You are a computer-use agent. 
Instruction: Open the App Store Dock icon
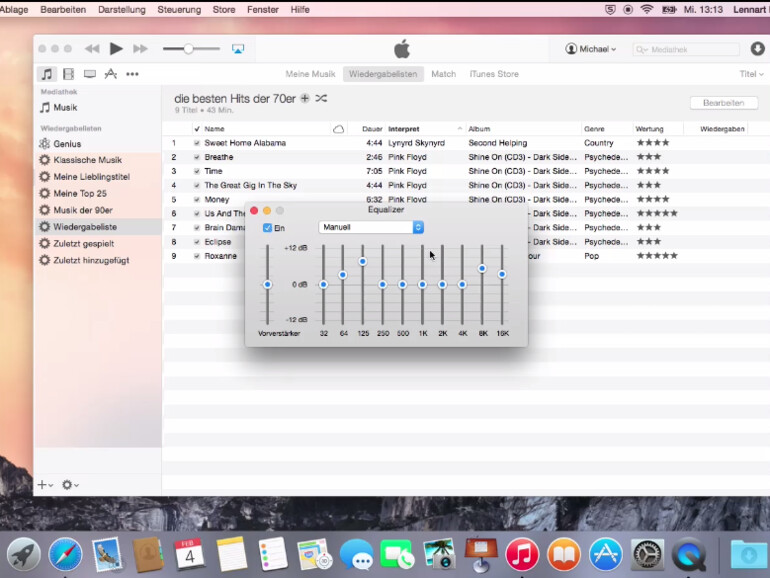pos(605,554)
